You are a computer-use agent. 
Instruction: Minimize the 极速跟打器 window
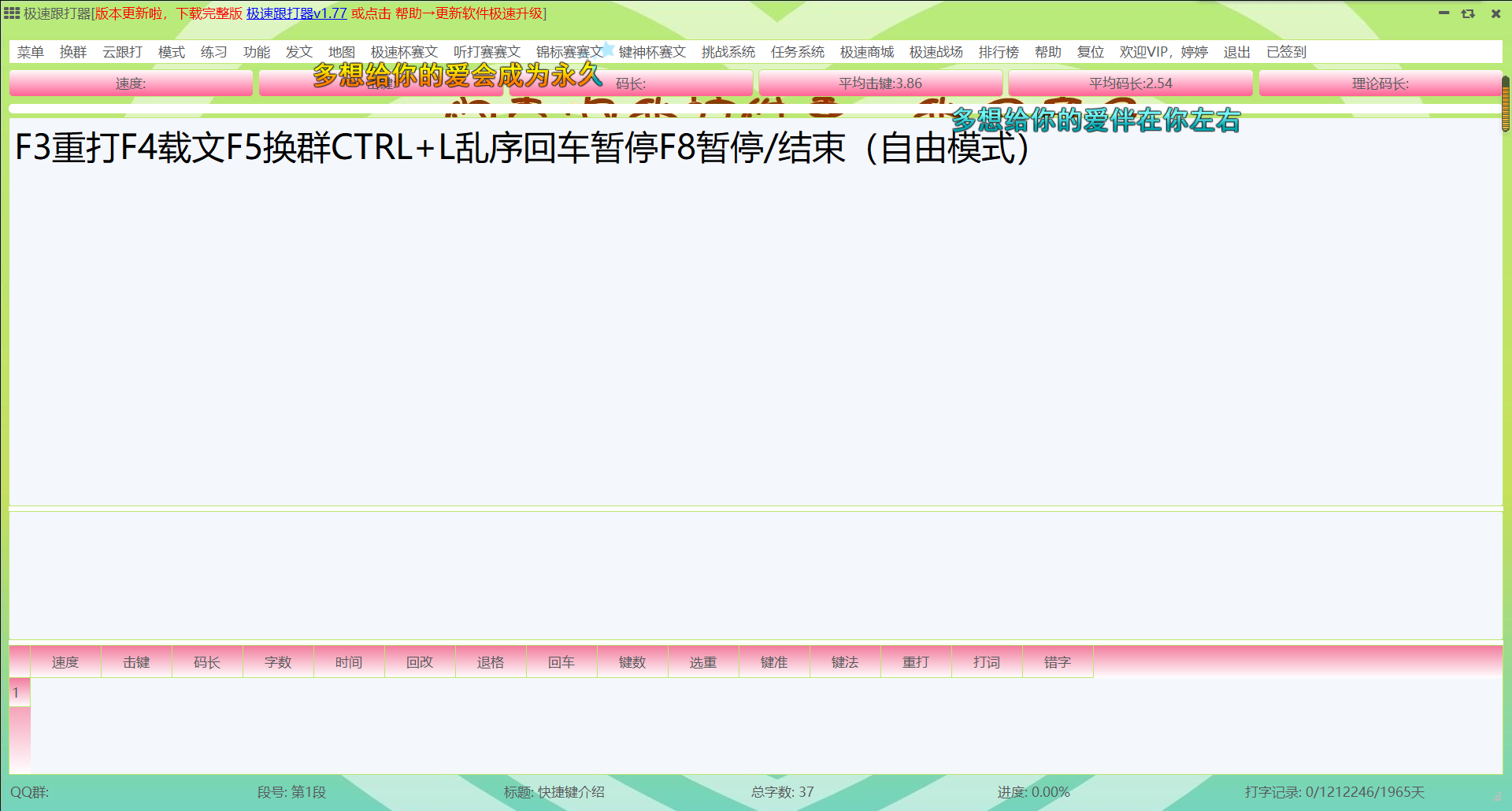(1443, 13)
